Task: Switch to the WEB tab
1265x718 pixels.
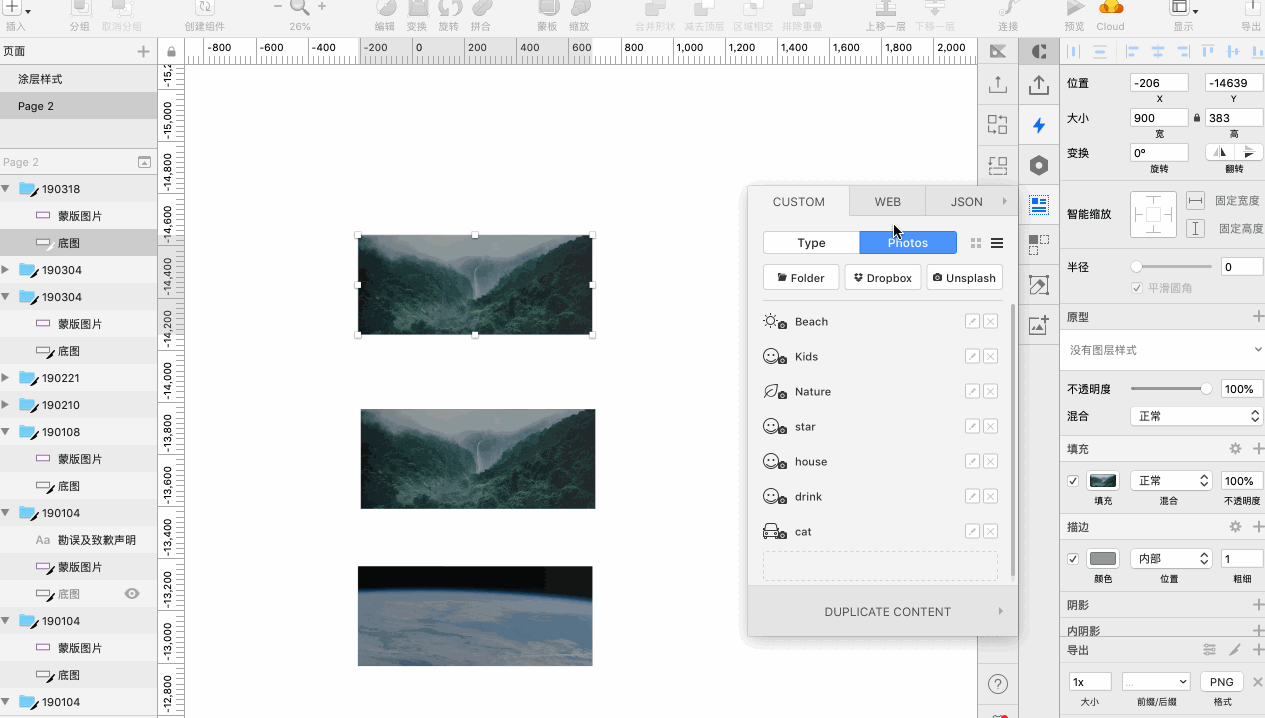Action: 887,202
